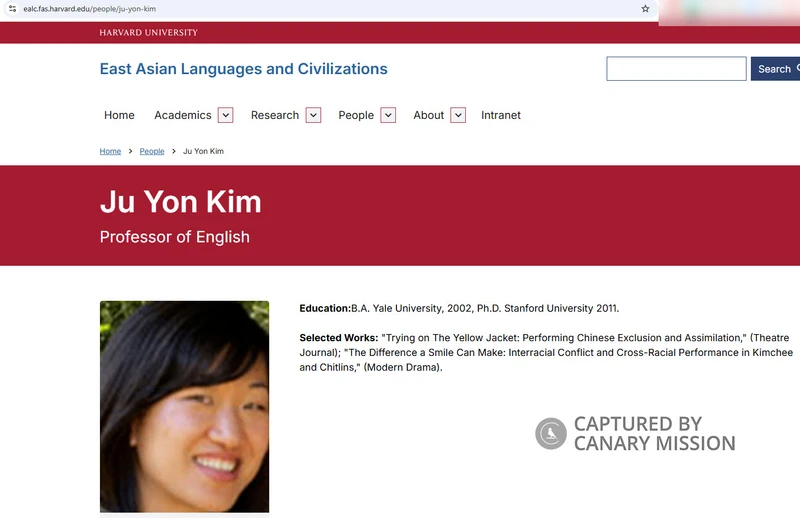Click the Professor of English subtitle
The width and height of the screenshot is (800, 518).
pos(175,237)
